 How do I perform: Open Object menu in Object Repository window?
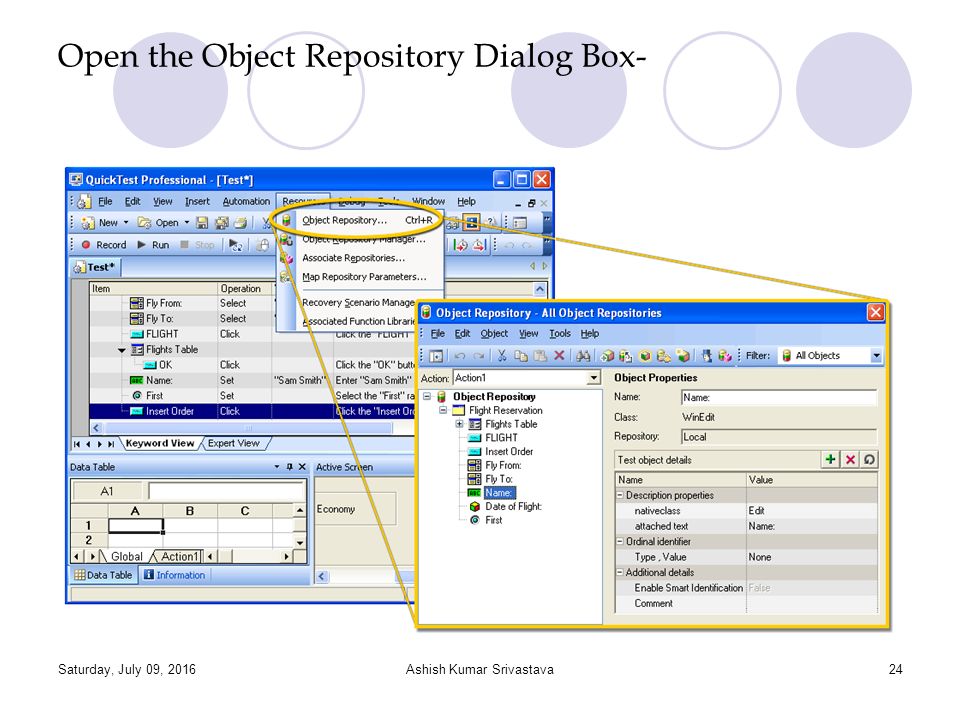pos(493,334)
